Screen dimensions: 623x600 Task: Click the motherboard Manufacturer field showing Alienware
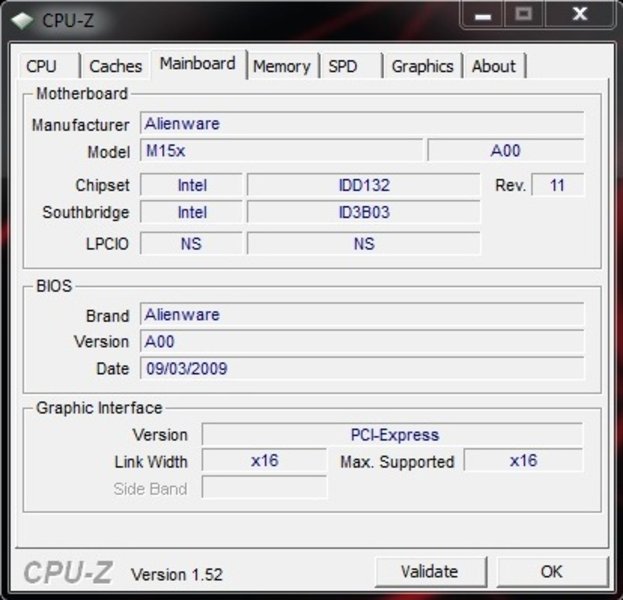362,124
